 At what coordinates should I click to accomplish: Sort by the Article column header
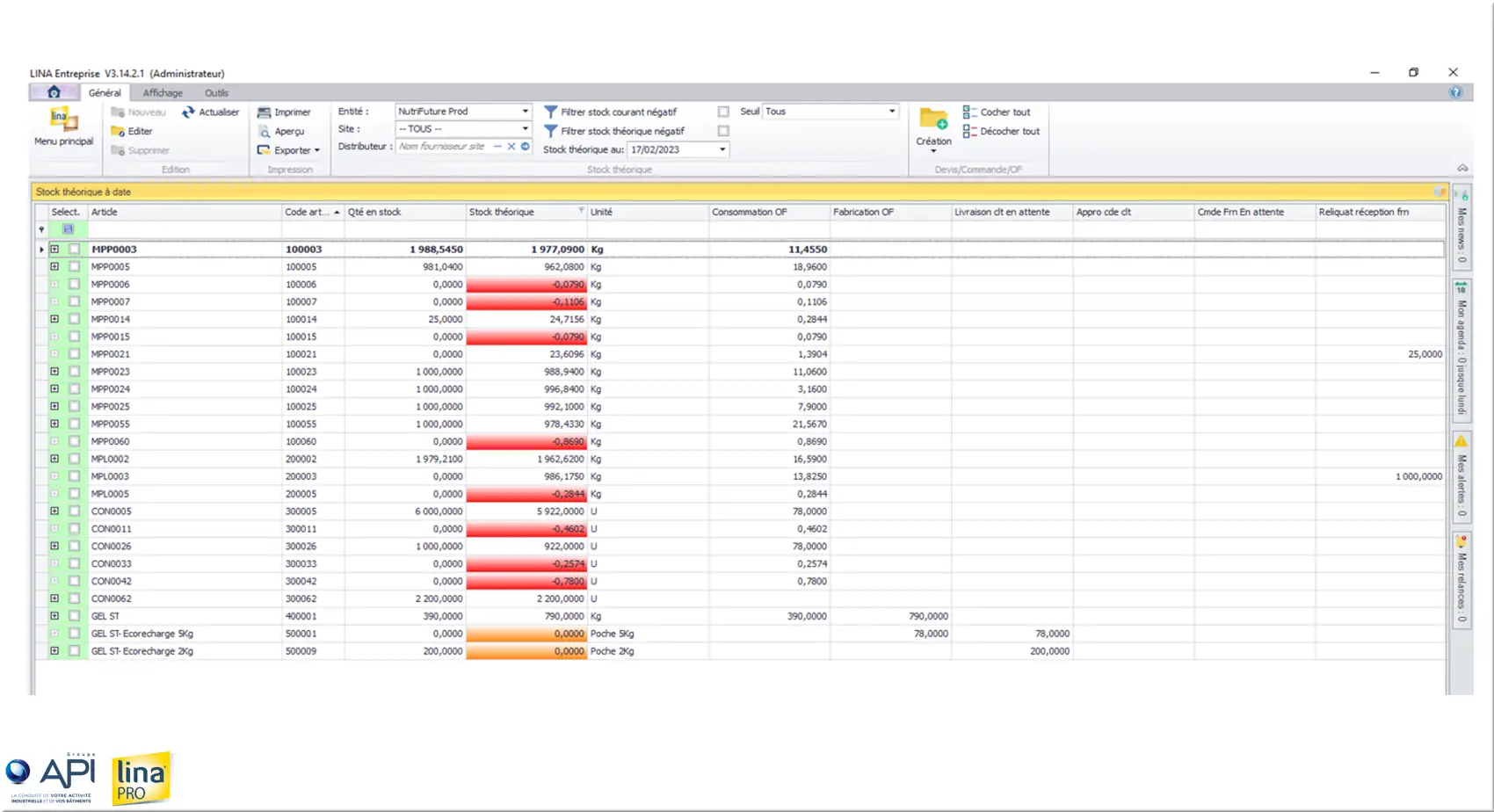(185, 212)
